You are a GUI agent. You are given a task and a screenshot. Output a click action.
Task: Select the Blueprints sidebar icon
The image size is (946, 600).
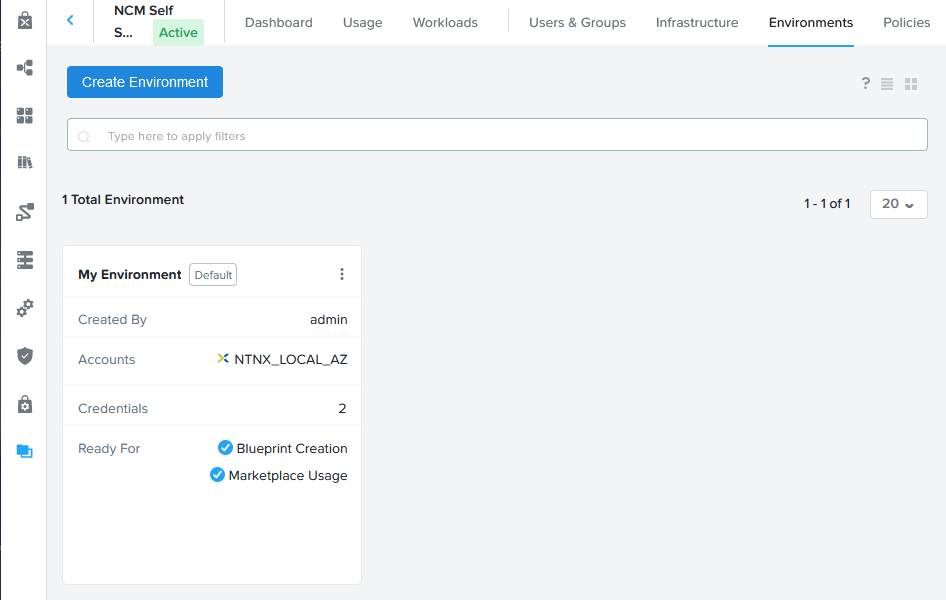(x=24, y=68)
